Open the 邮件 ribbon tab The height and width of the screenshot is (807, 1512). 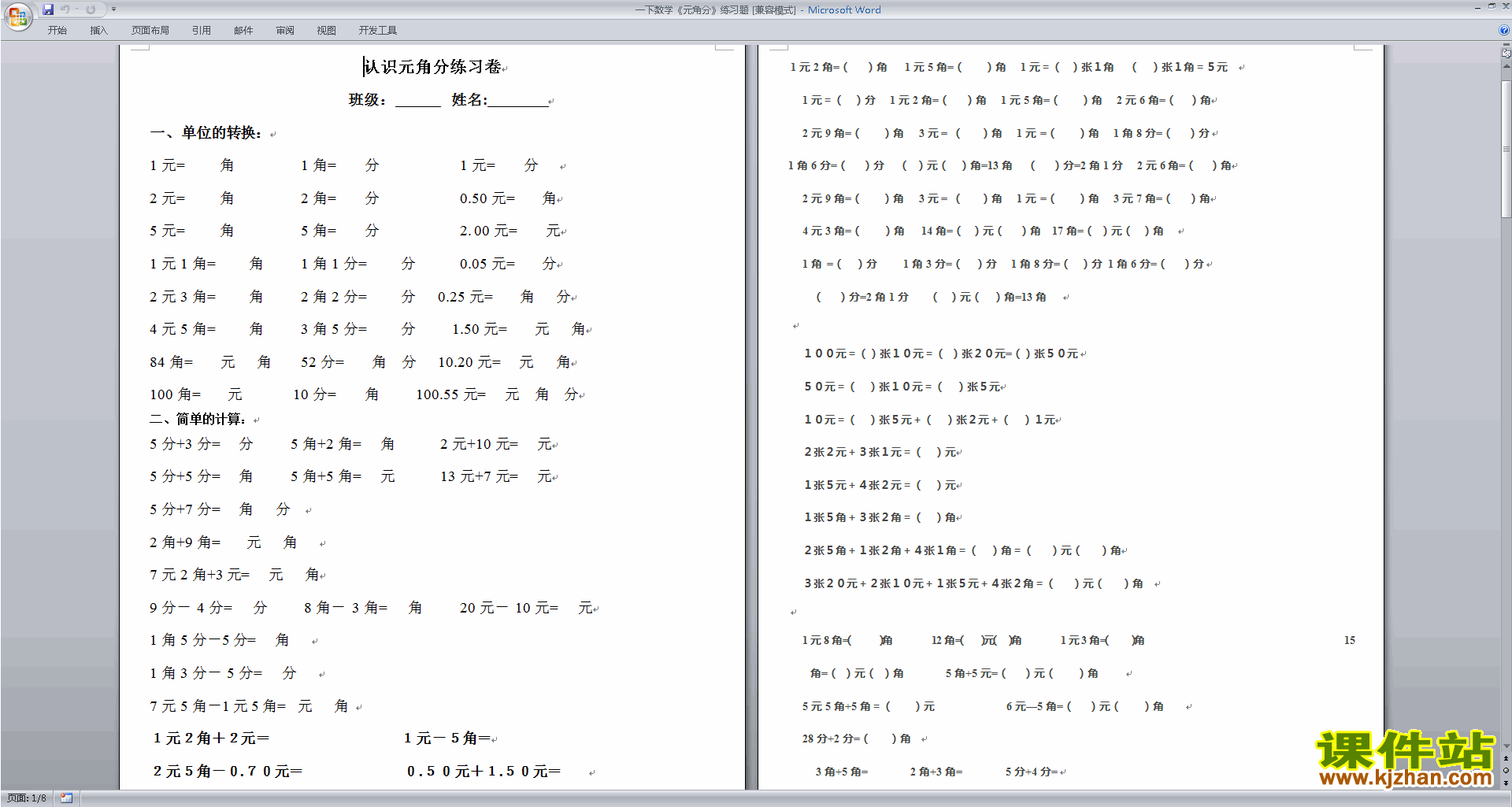pos(243,31)
